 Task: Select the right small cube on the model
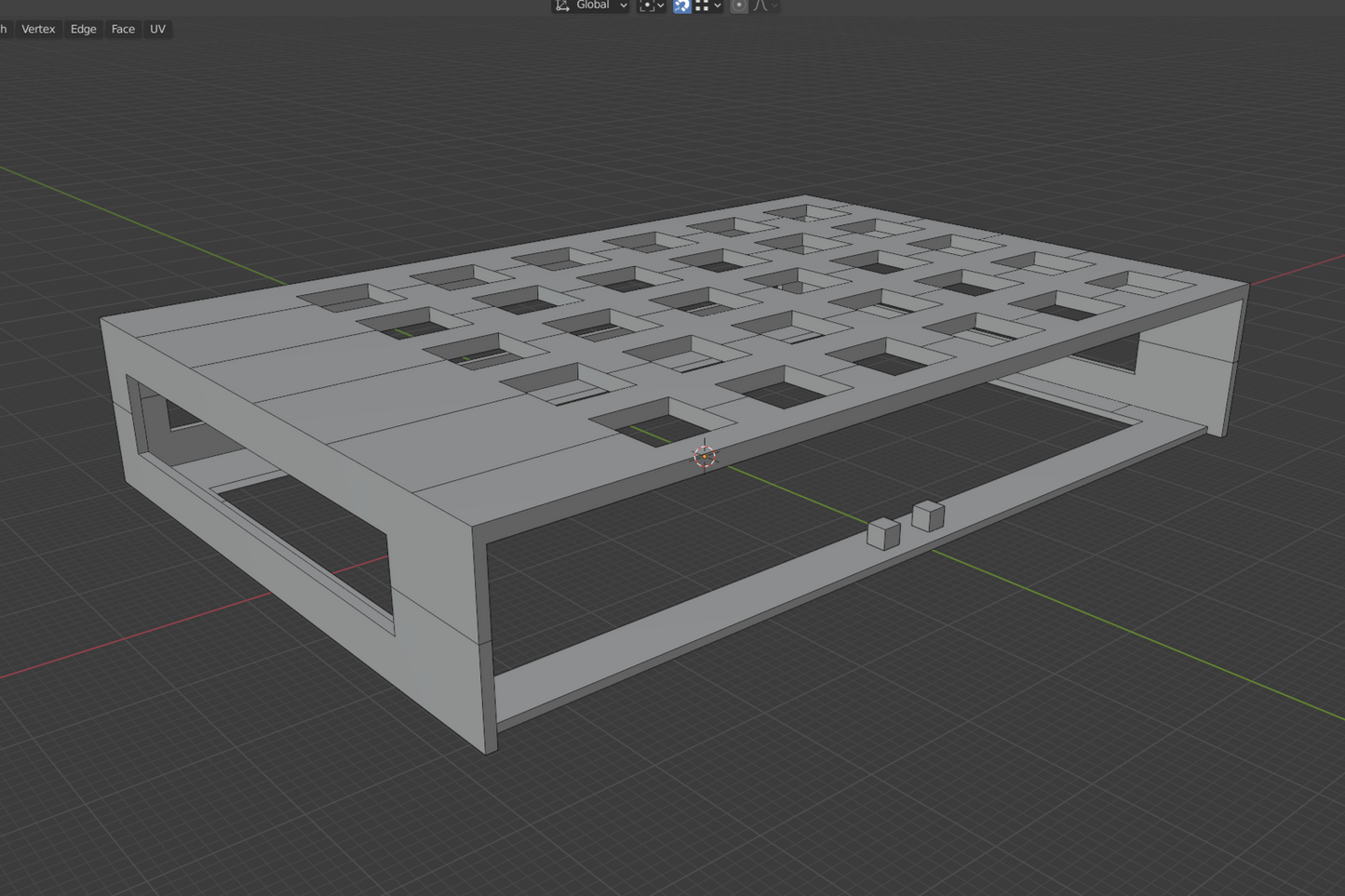point(928,515)
